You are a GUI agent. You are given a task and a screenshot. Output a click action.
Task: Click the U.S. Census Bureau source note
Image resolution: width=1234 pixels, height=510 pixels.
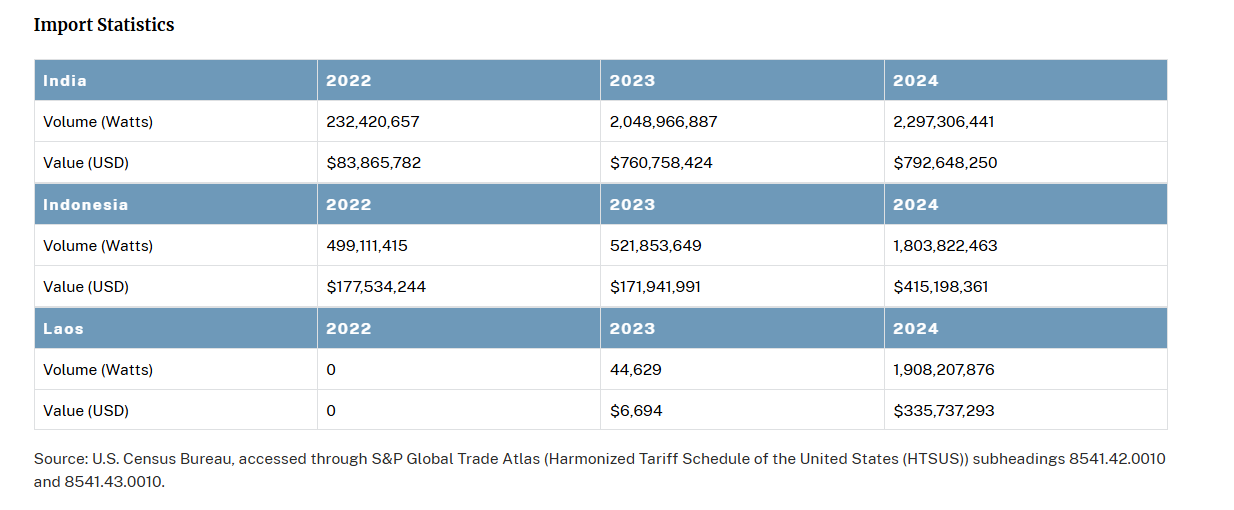click(599, 470)
